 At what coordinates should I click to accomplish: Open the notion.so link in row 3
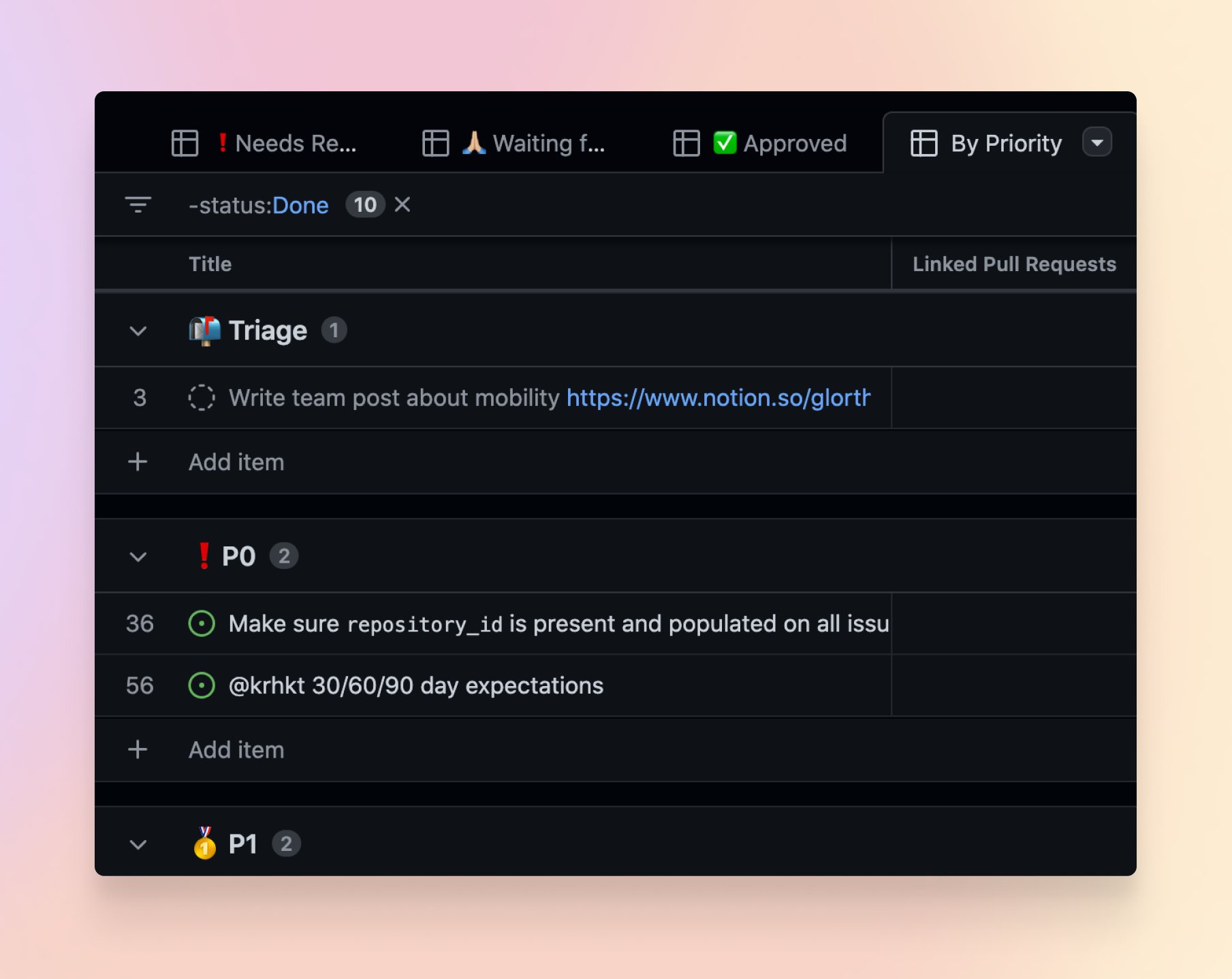click(x=718, y=398)
